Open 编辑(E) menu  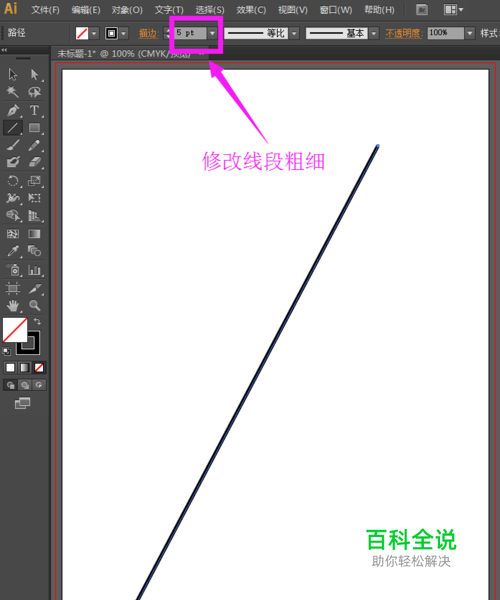pos(86,10)
